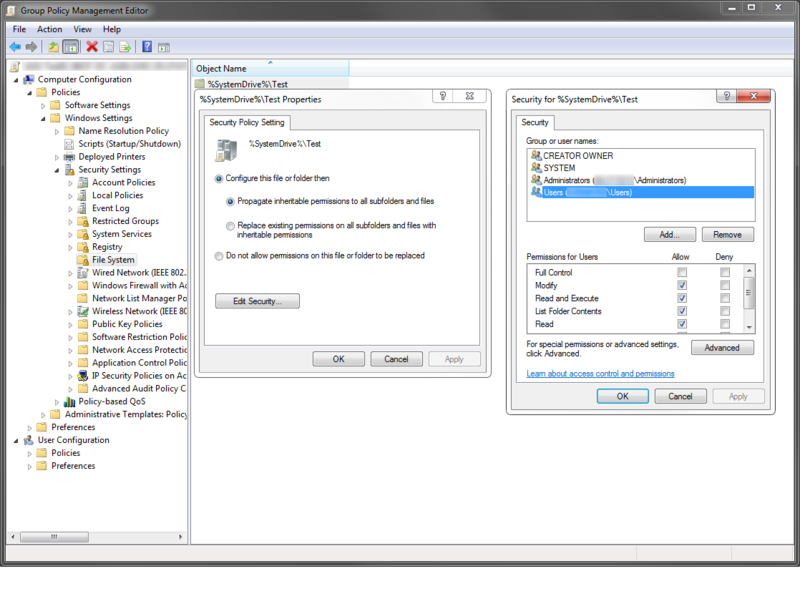The image size is (800, 609).
Task: Click the help question mark in the Security dialog
Action: tap(727, 96)
